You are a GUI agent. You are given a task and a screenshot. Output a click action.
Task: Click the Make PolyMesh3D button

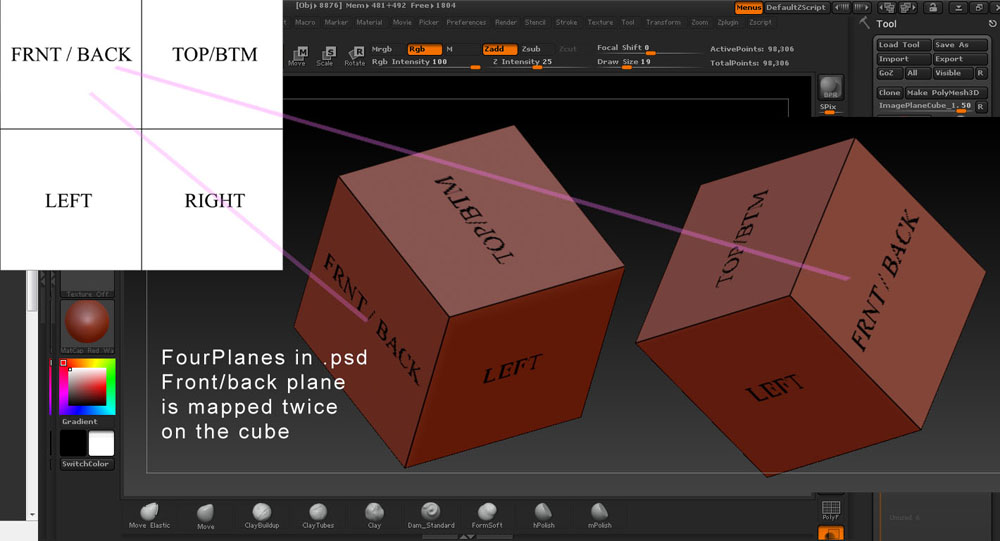click(946, 93)
